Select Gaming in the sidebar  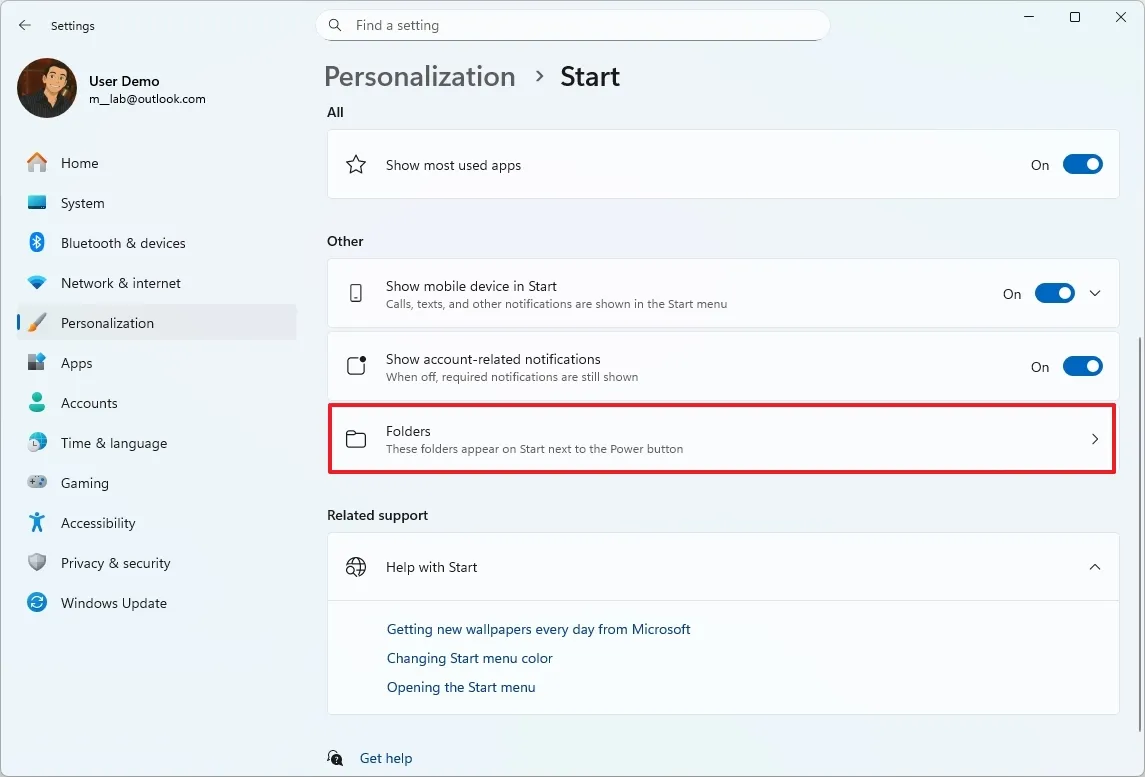[84, 482]
